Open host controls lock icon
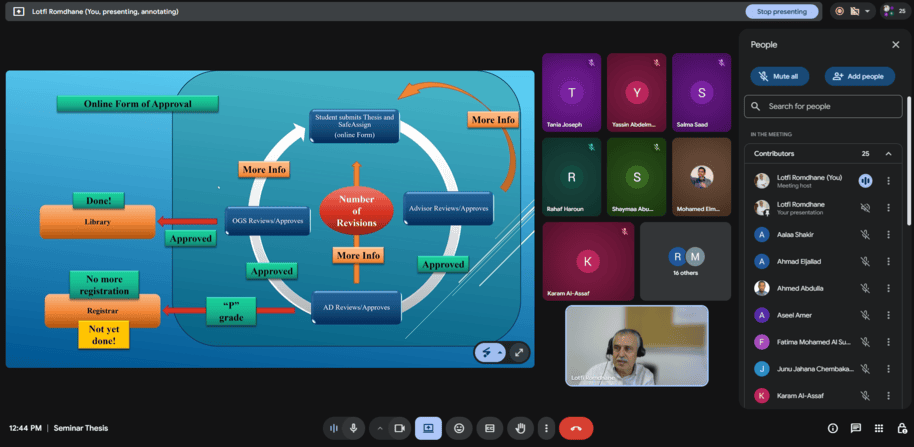Viewport: 914px width, 447px height. 902,428
